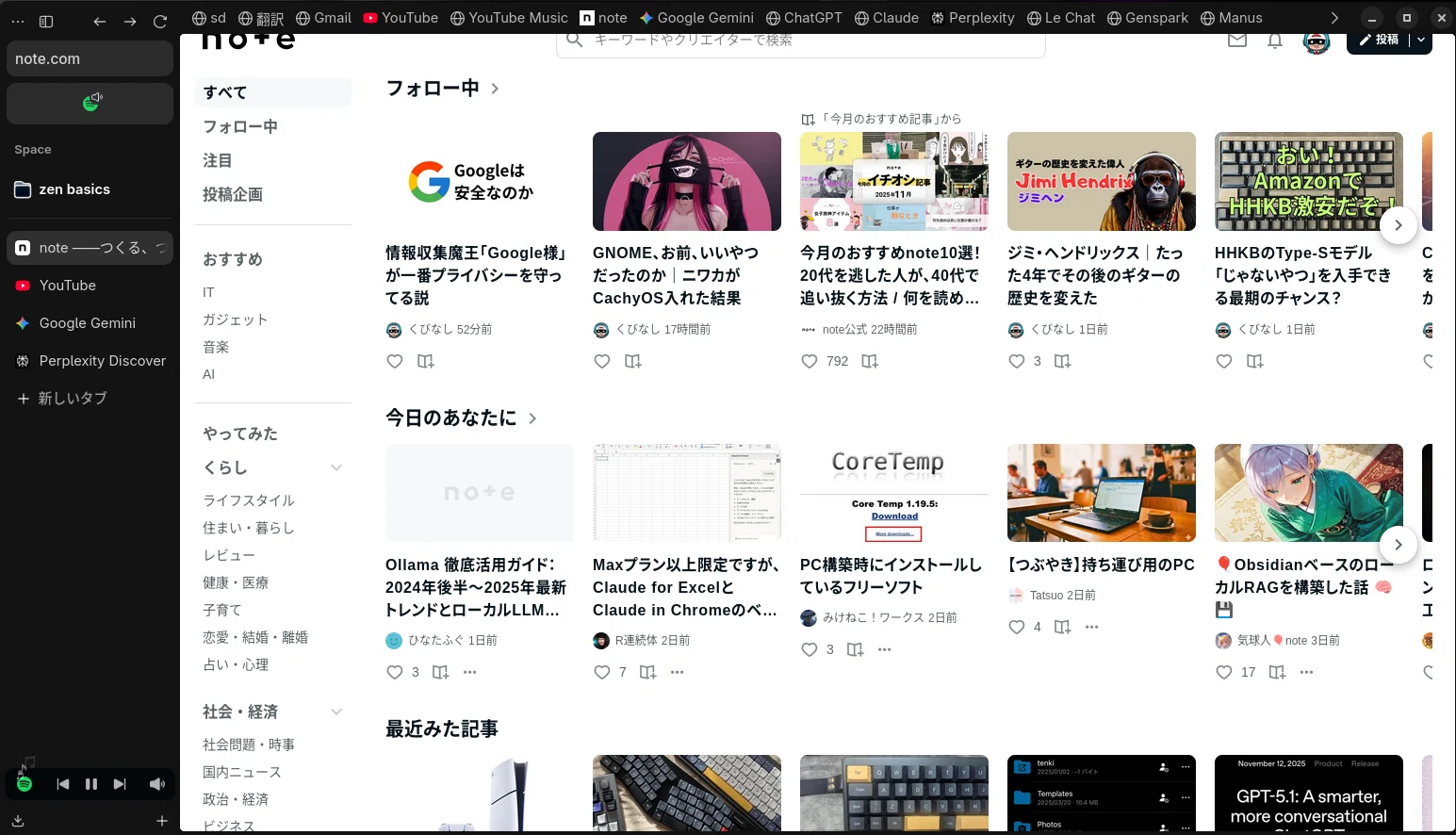The image size is (1456, 835).
Task: Open the Gmail bookmark
Action: point(323,18)
